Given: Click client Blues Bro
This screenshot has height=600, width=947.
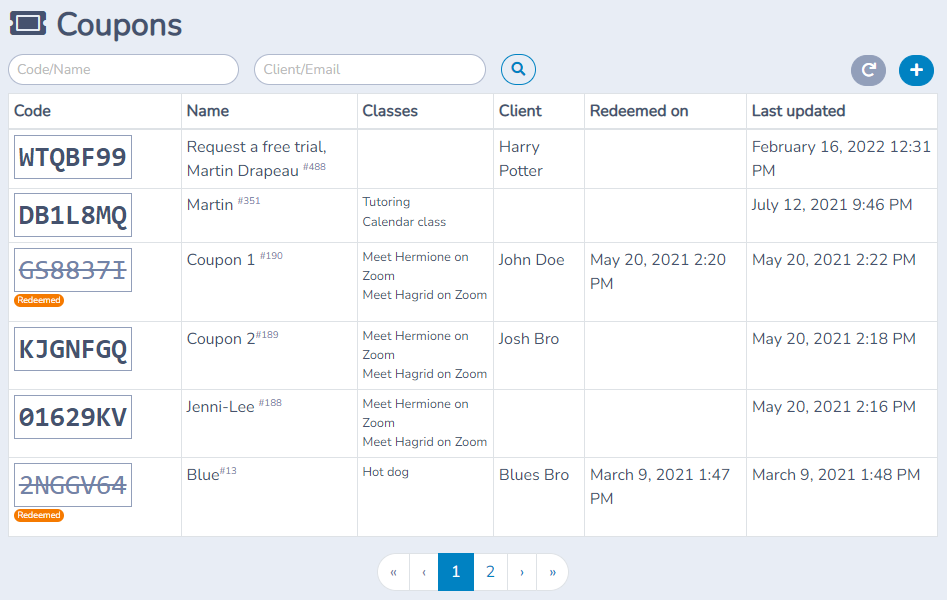Looking at the screenshot, I should pyautogui.click(x=534, y=475).
